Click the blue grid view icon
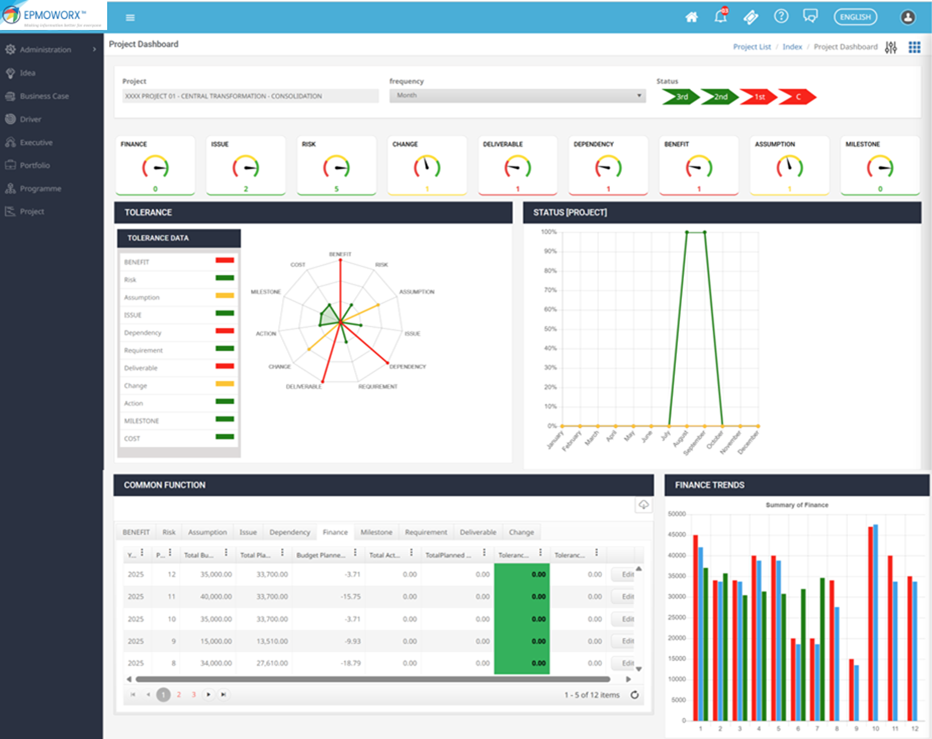This screenshot has height=739, width=932. coord(914,47)
